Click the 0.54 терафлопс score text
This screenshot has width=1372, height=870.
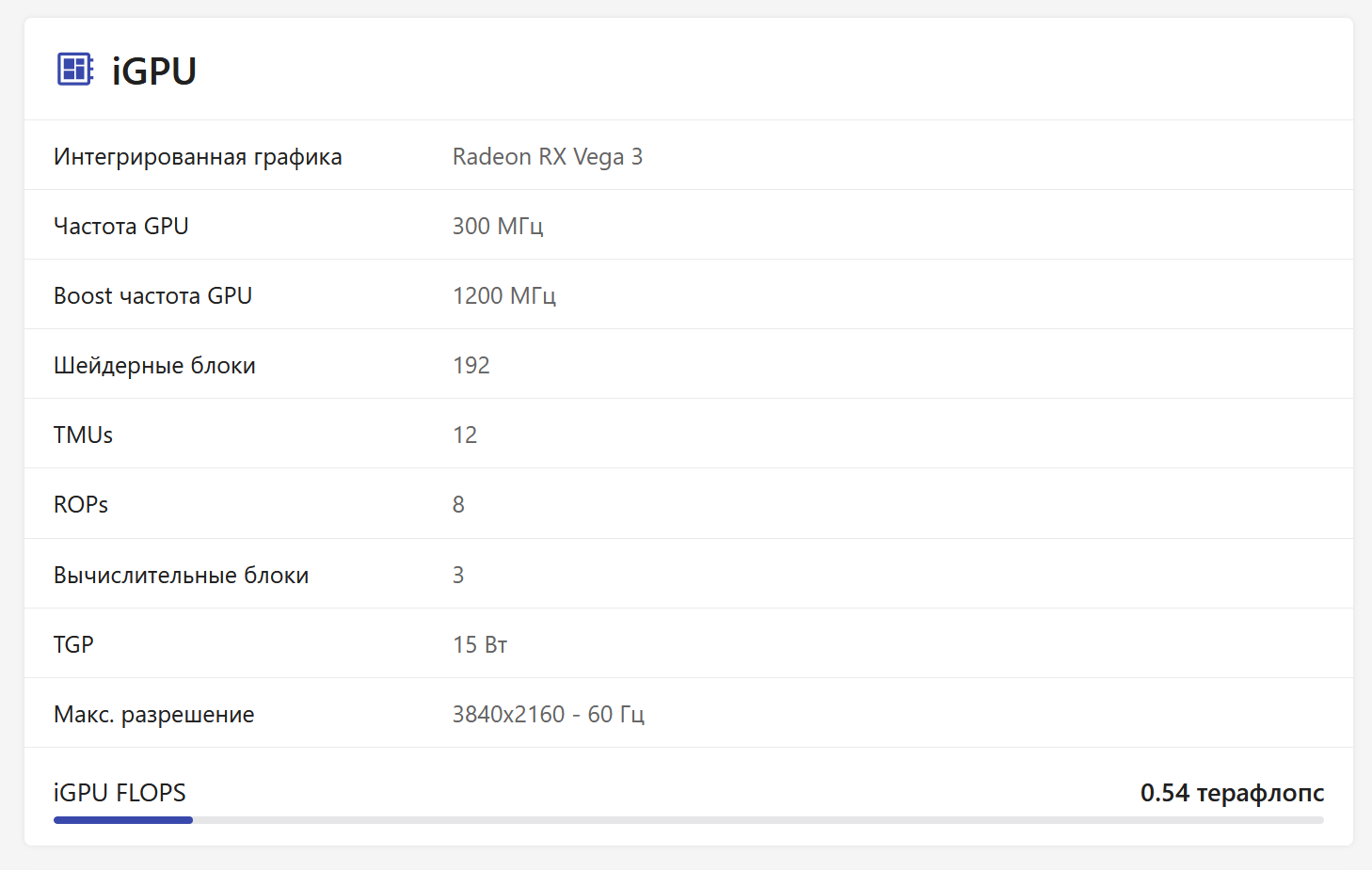pyautogui.click(x=1231, y=793)
